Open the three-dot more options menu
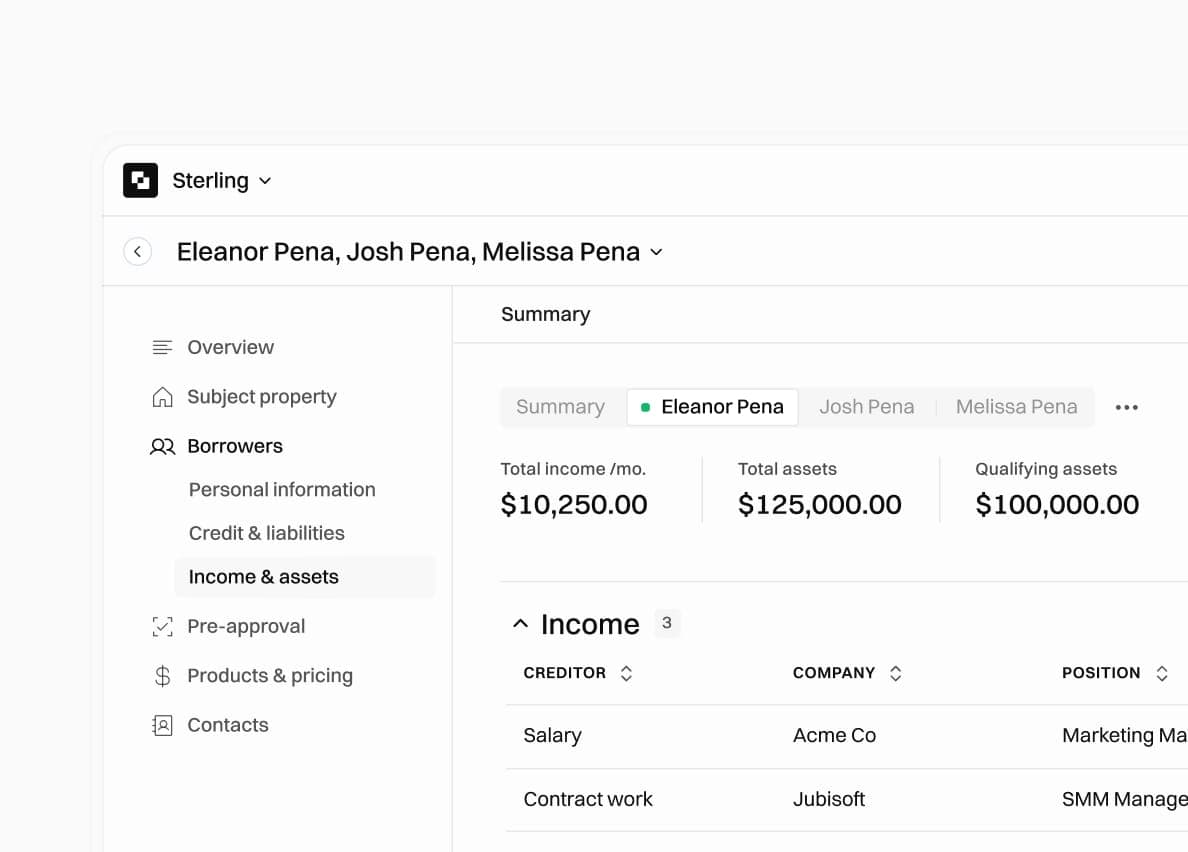 [x=1127, y=407]
